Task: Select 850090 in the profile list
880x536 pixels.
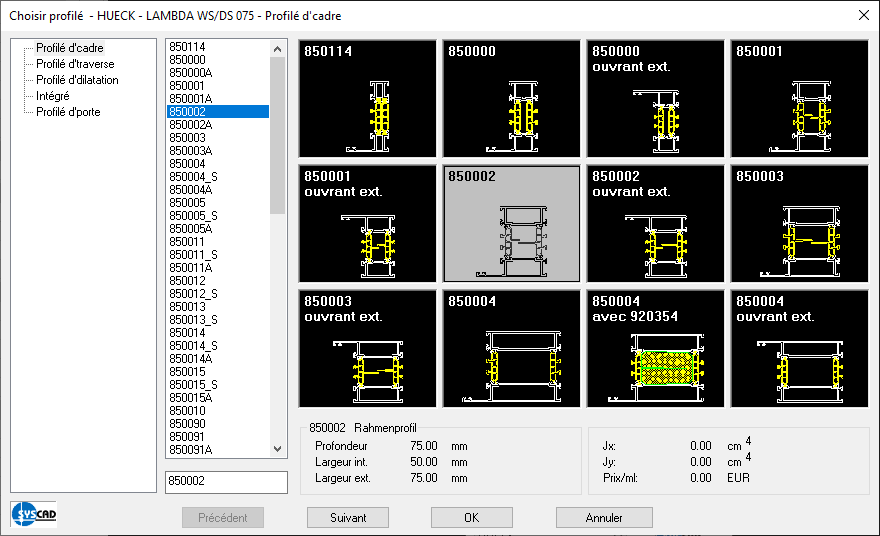Action: (218, 424)
